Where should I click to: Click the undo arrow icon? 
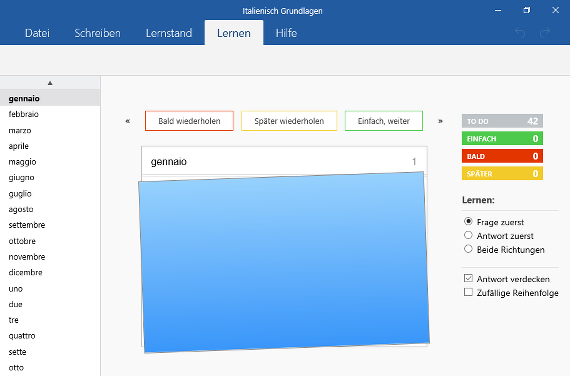[x=520, y=33]
